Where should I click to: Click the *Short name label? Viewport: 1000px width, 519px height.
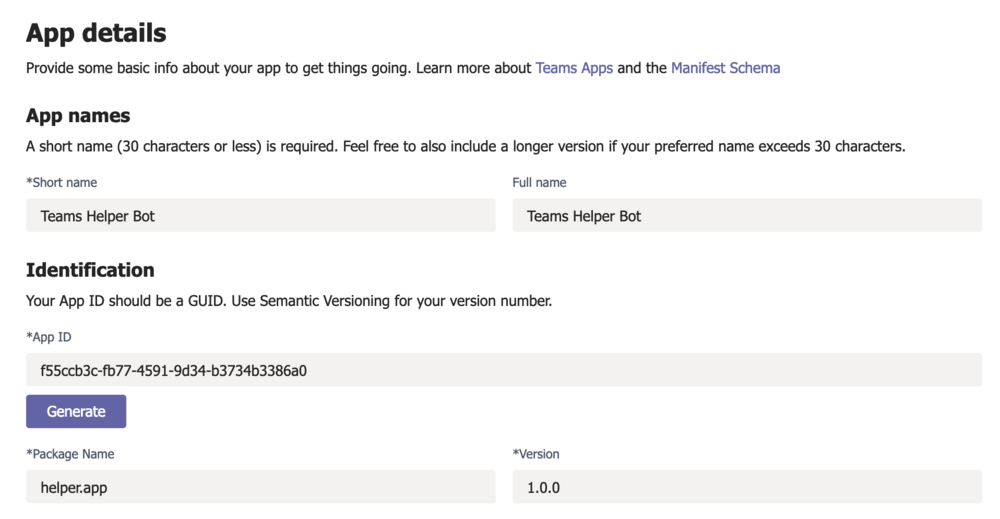click(61, 182)
